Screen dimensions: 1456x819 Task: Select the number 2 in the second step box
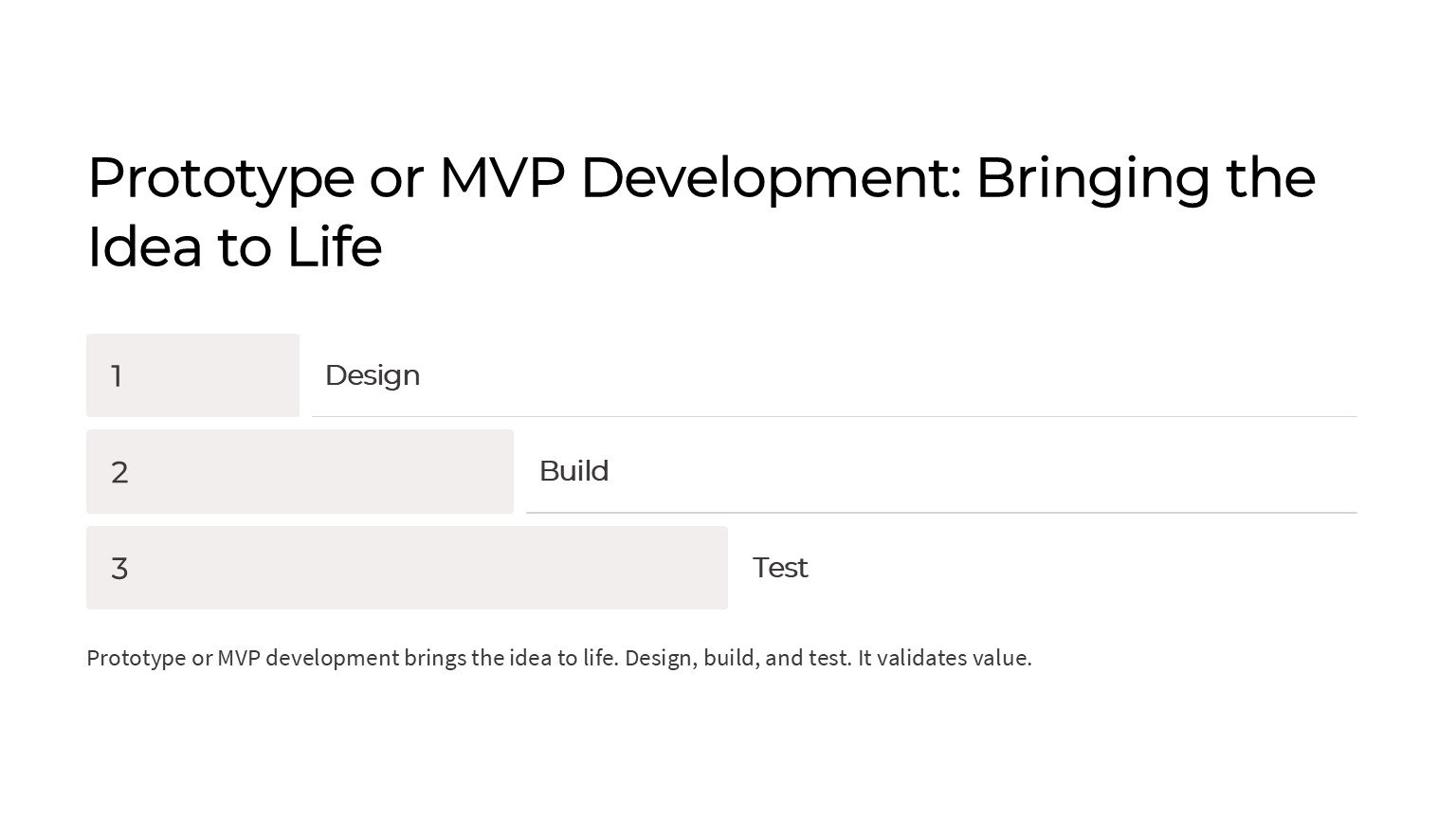[x=119, y=472]
